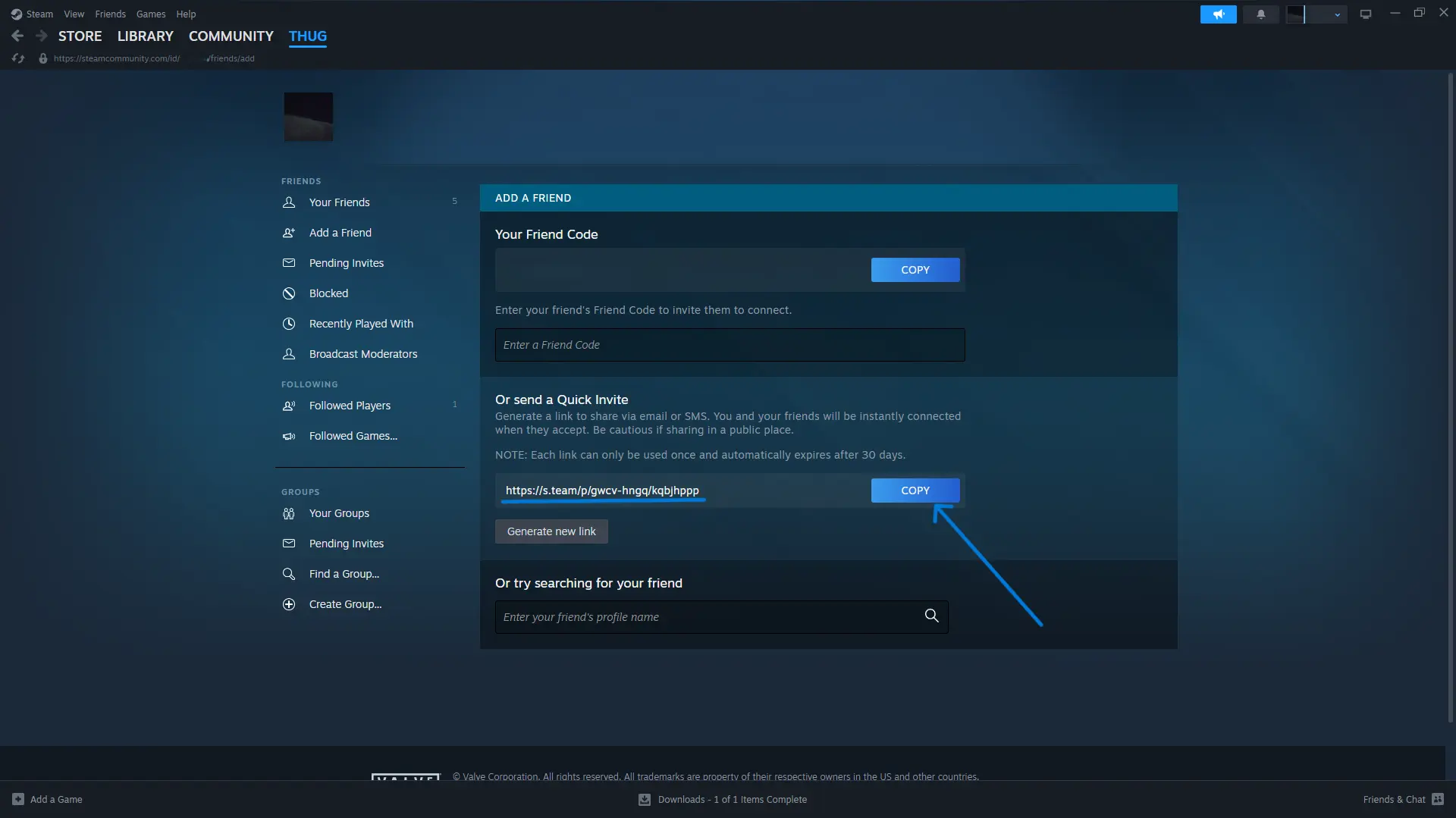The width and height of the screenshot is (1456, 818).
Task: Click the Followed Players icon
Action: click(x=289, y=406)
